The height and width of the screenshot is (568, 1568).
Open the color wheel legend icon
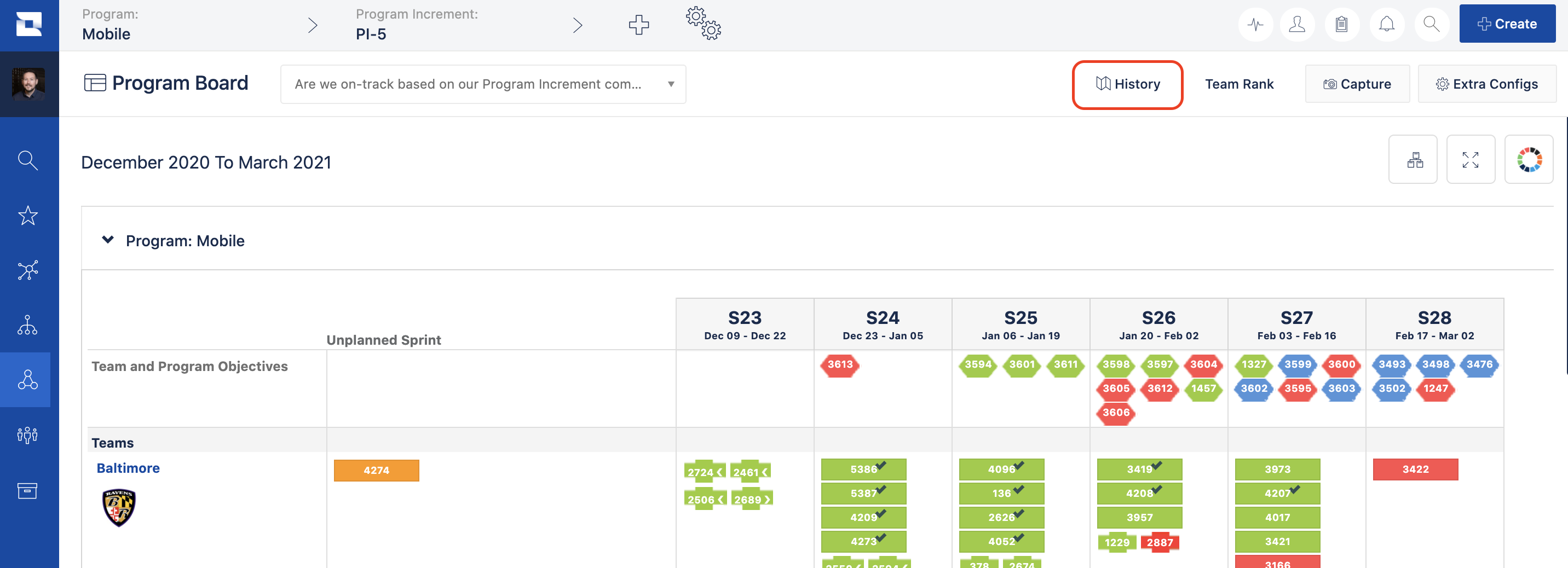(x=1529, y=159)
